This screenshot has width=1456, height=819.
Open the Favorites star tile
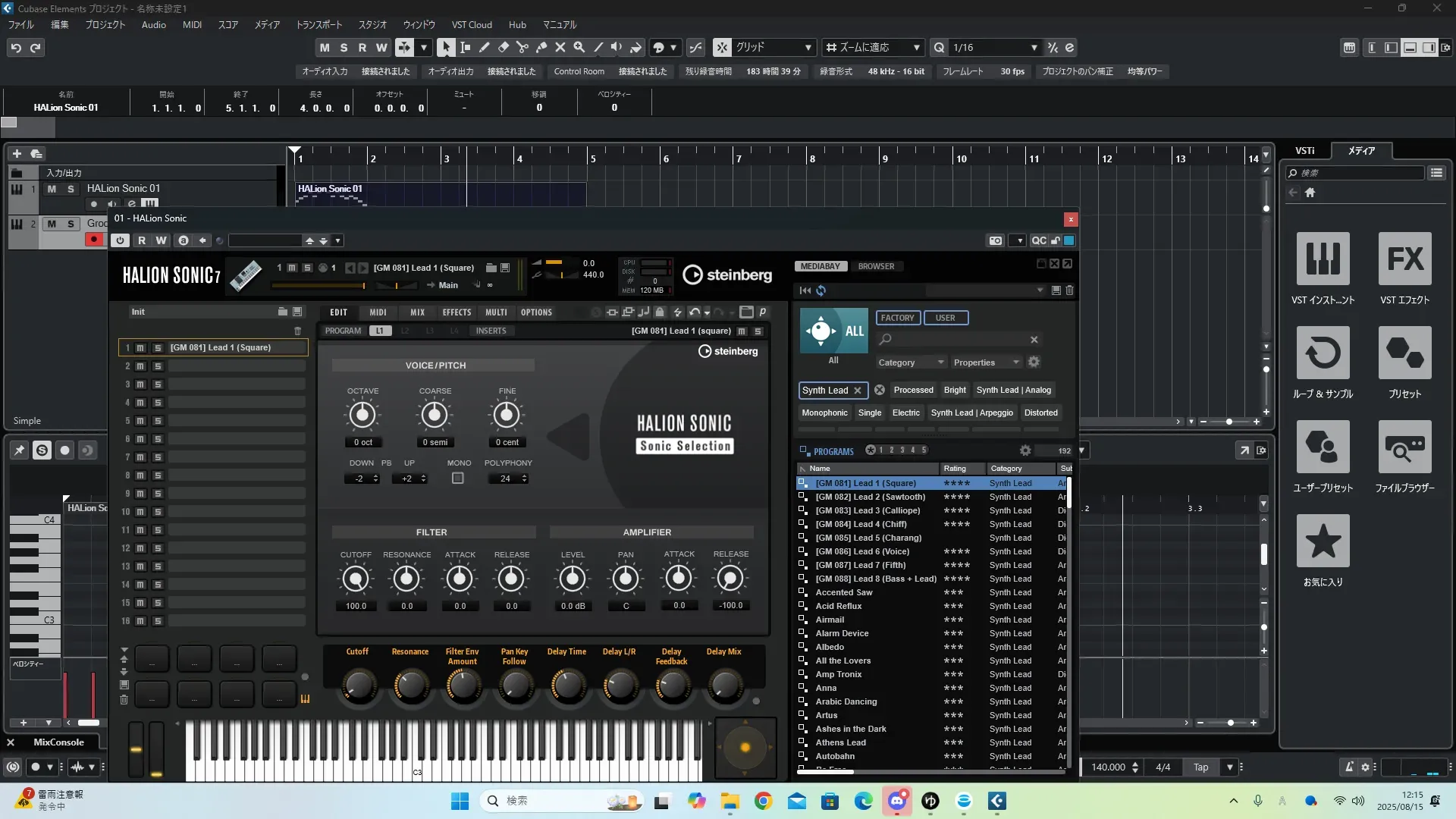coord(1323,541)
